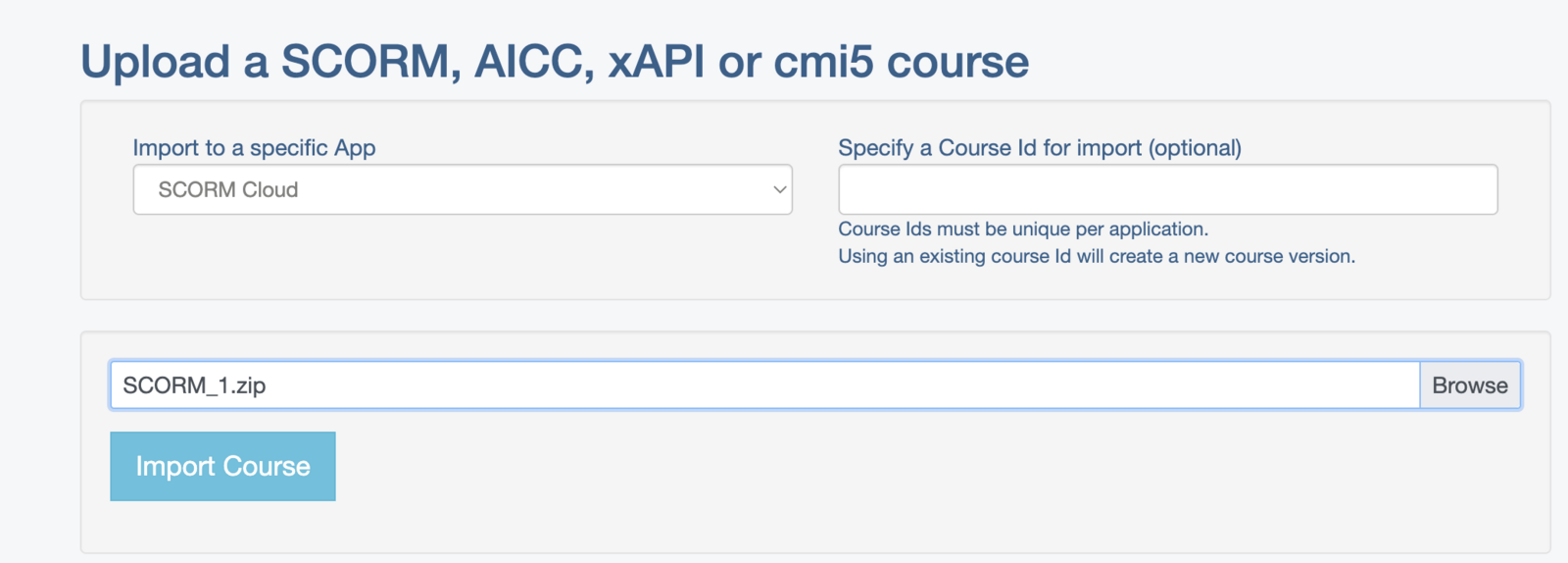Open the Import to a specific App dropdown
The height and width of the screenshot is (563, 1568).
tap(463, 189)
